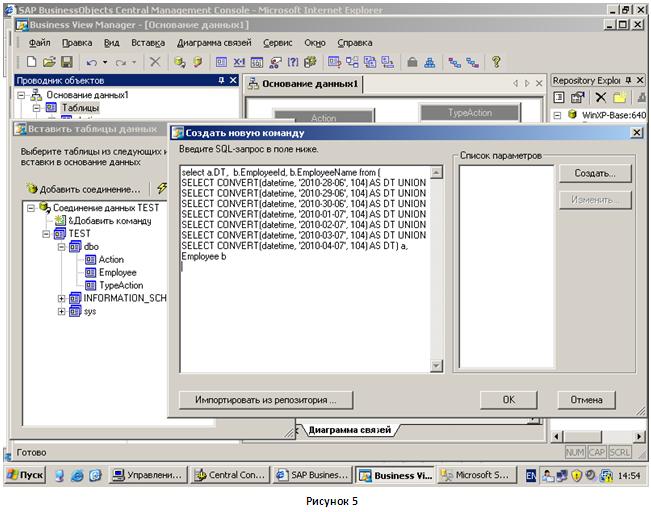Click the Delete X toolbar icon
Image resolution: width=651 pixels, height=512 pixels.
155,62
